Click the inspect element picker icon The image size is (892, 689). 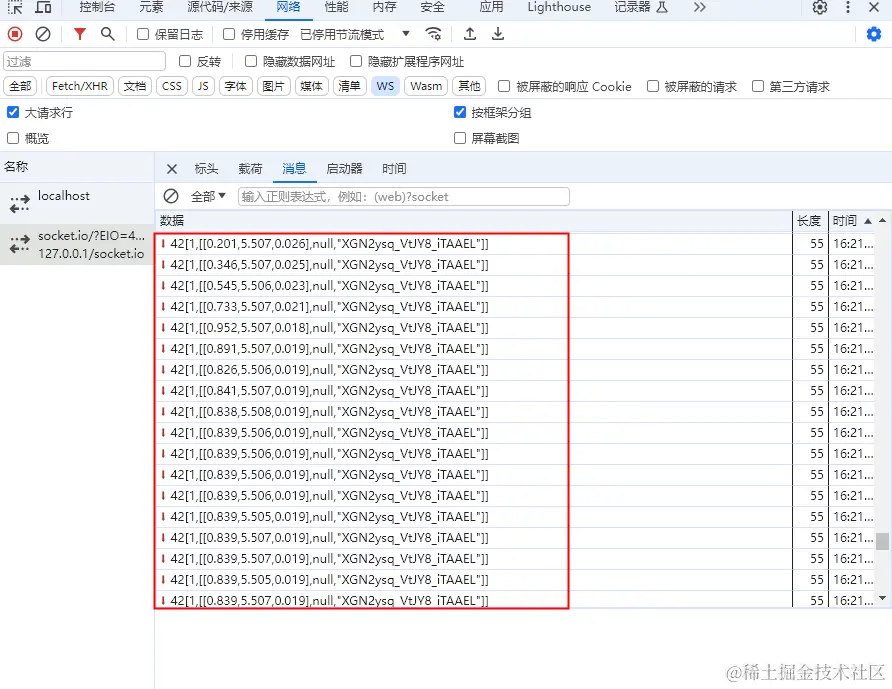pyautogui.click(x=15, y=7)
